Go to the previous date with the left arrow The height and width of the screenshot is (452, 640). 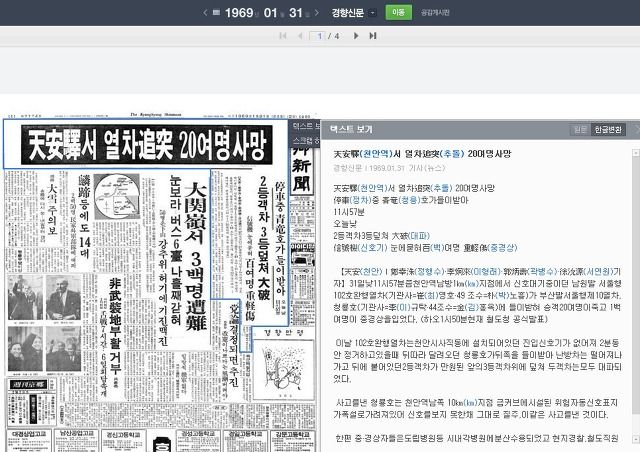(205, 13)
